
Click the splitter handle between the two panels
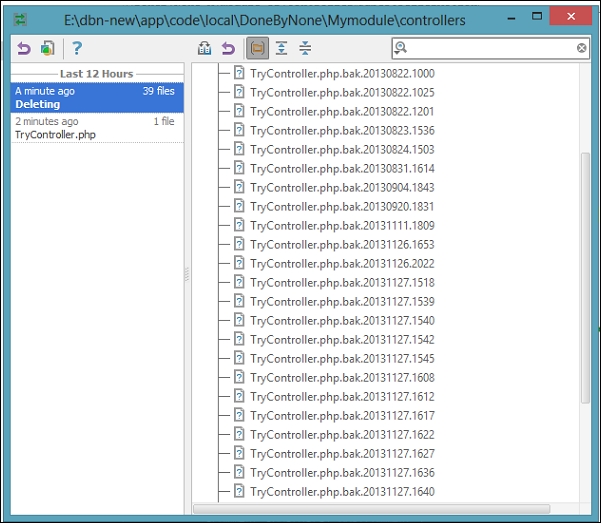(187, 274)
